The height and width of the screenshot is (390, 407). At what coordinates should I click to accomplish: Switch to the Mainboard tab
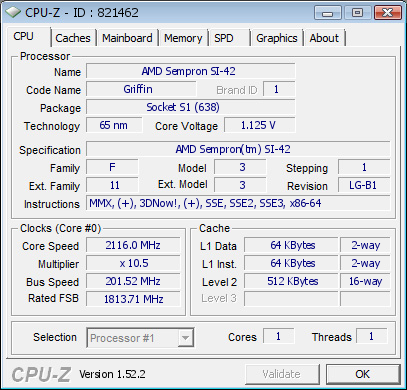click(x=127, y=38)
